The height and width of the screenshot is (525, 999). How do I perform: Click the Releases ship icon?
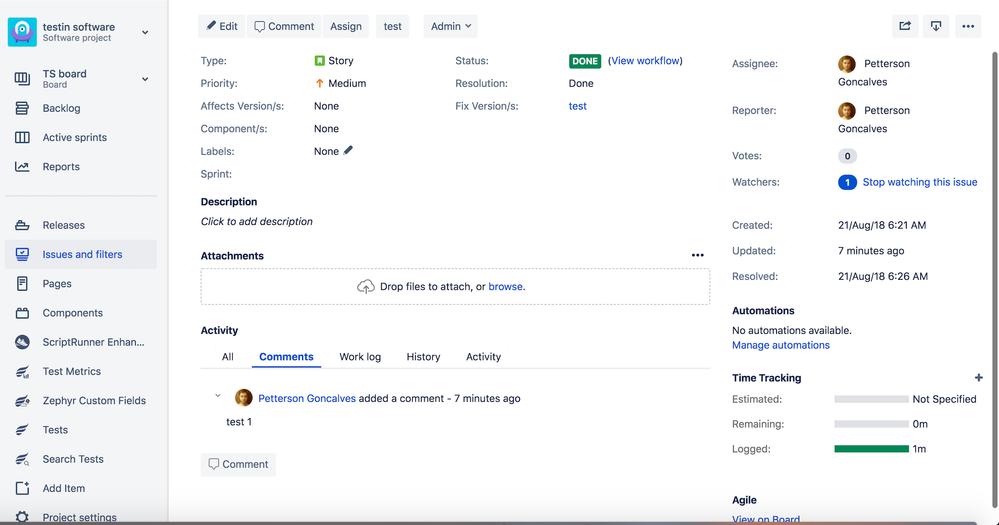tap(22, 226)
